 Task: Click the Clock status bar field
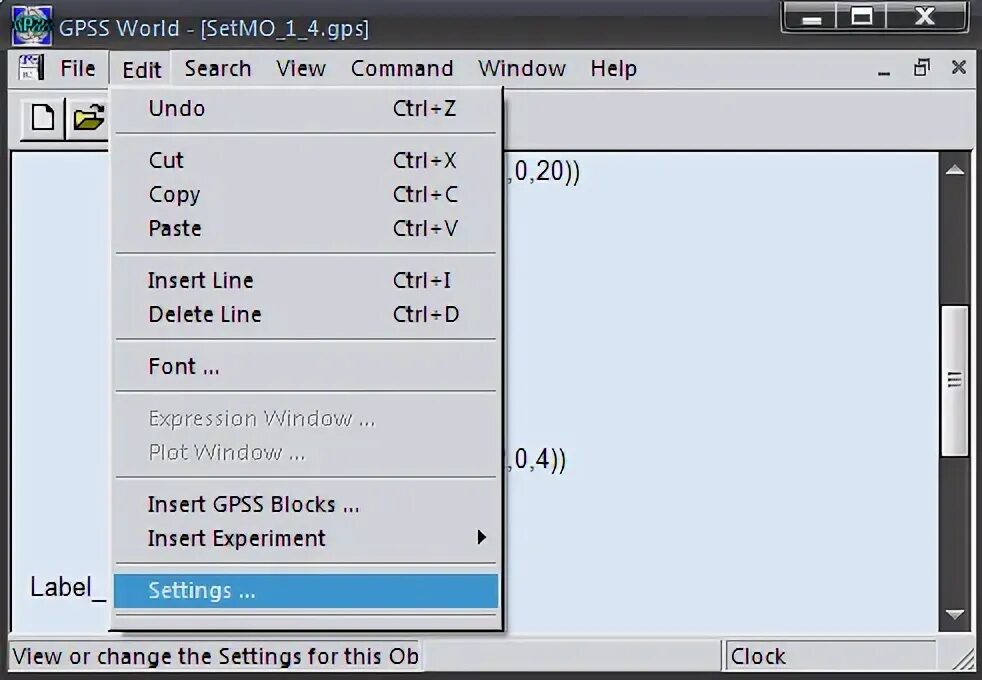pos(830,656)
